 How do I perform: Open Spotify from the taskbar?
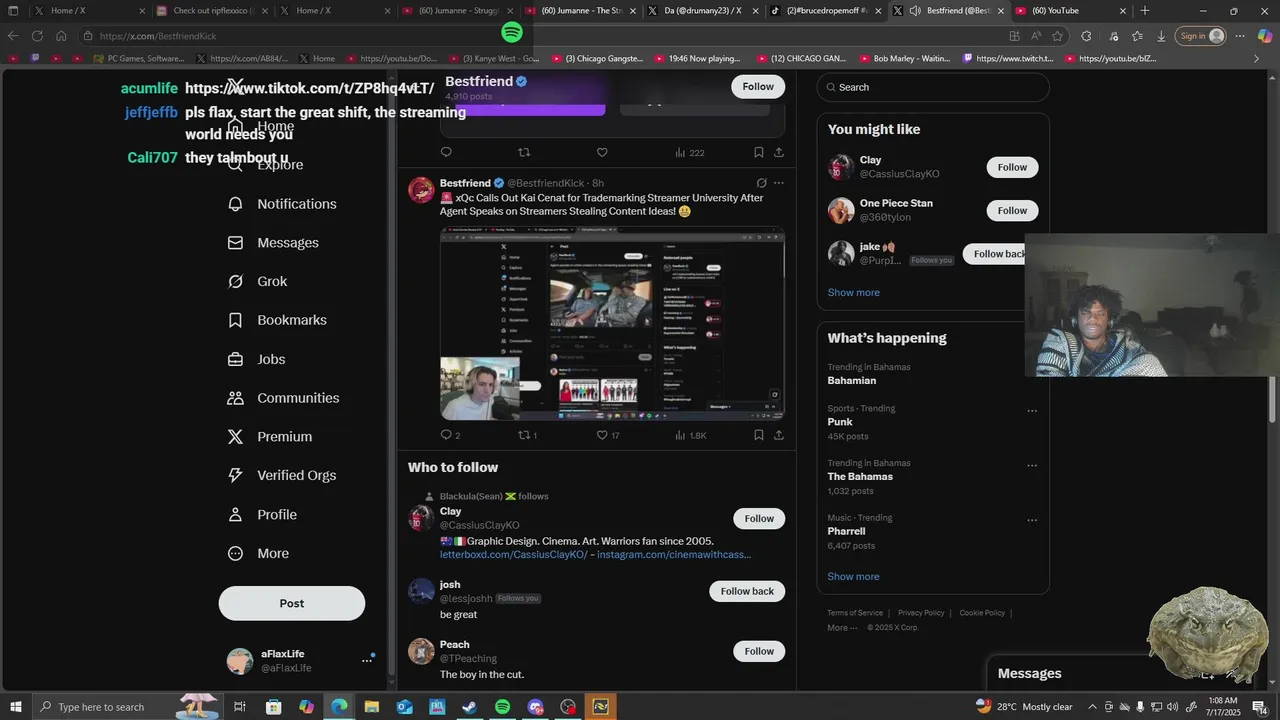coord(502,707)
